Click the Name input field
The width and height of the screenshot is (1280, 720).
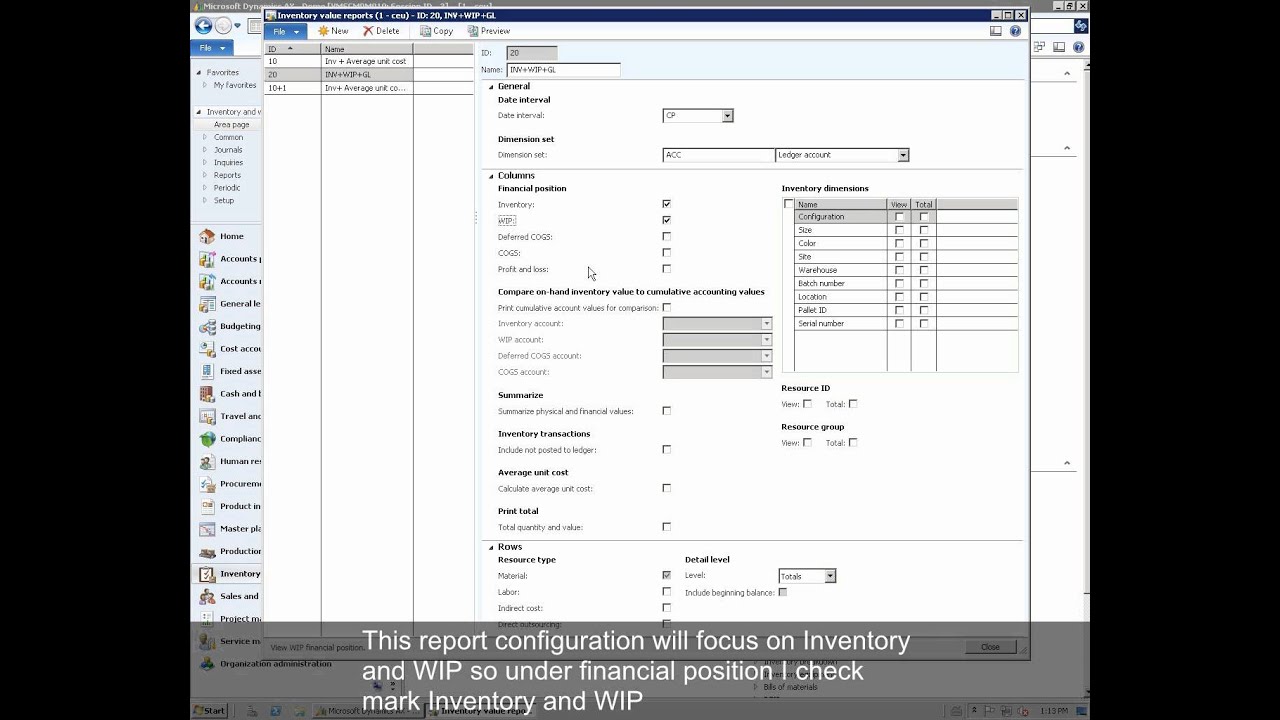(x=563, y=70)
